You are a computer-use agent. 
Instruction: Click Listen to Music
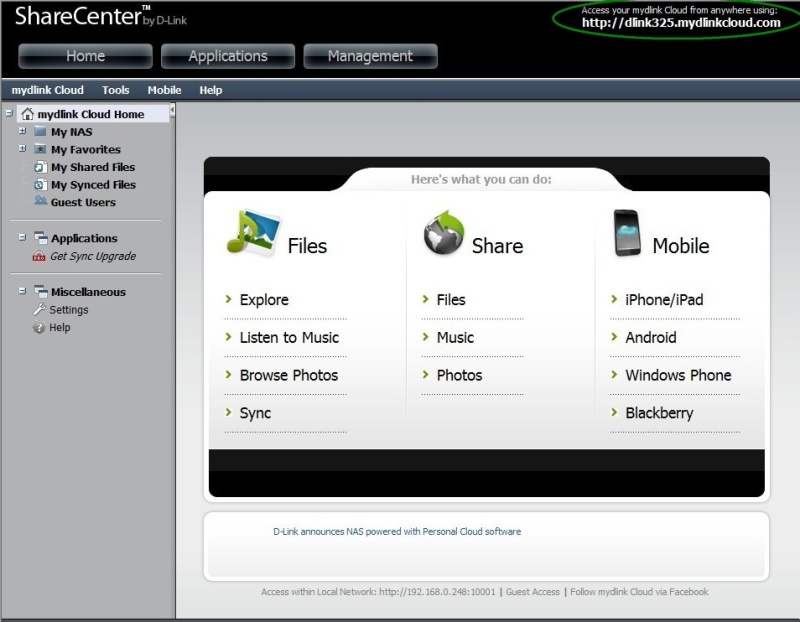click(289, 337)
